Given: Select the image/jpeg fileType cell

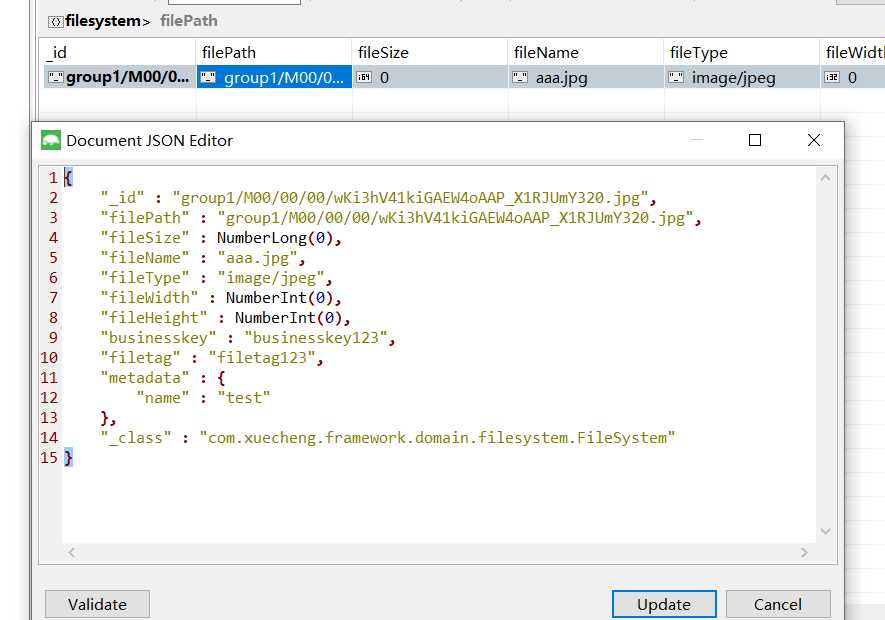Looking at the screenshot, I should [x=742, y=77].
